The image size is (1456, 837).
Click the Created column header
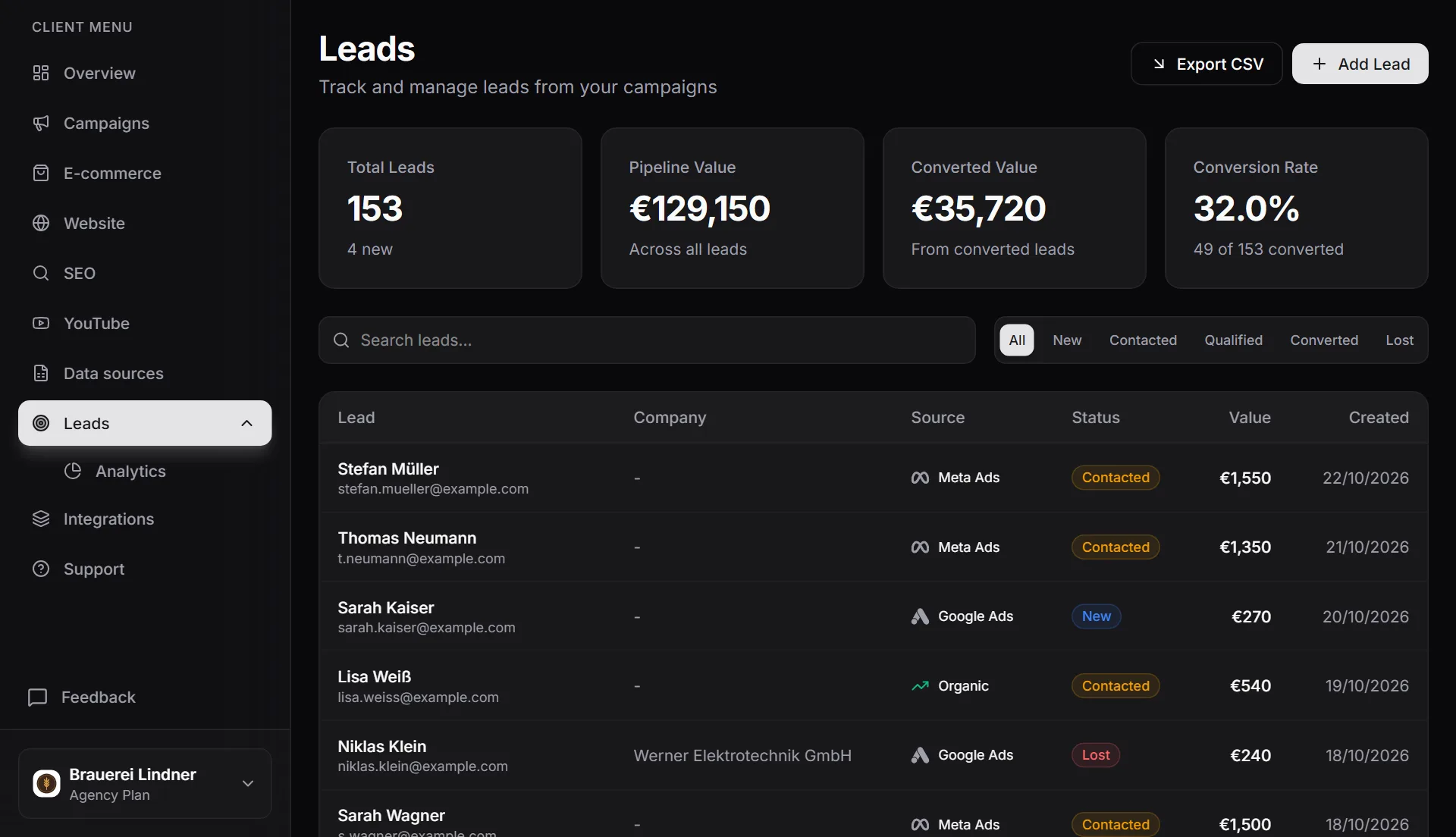1379,417
